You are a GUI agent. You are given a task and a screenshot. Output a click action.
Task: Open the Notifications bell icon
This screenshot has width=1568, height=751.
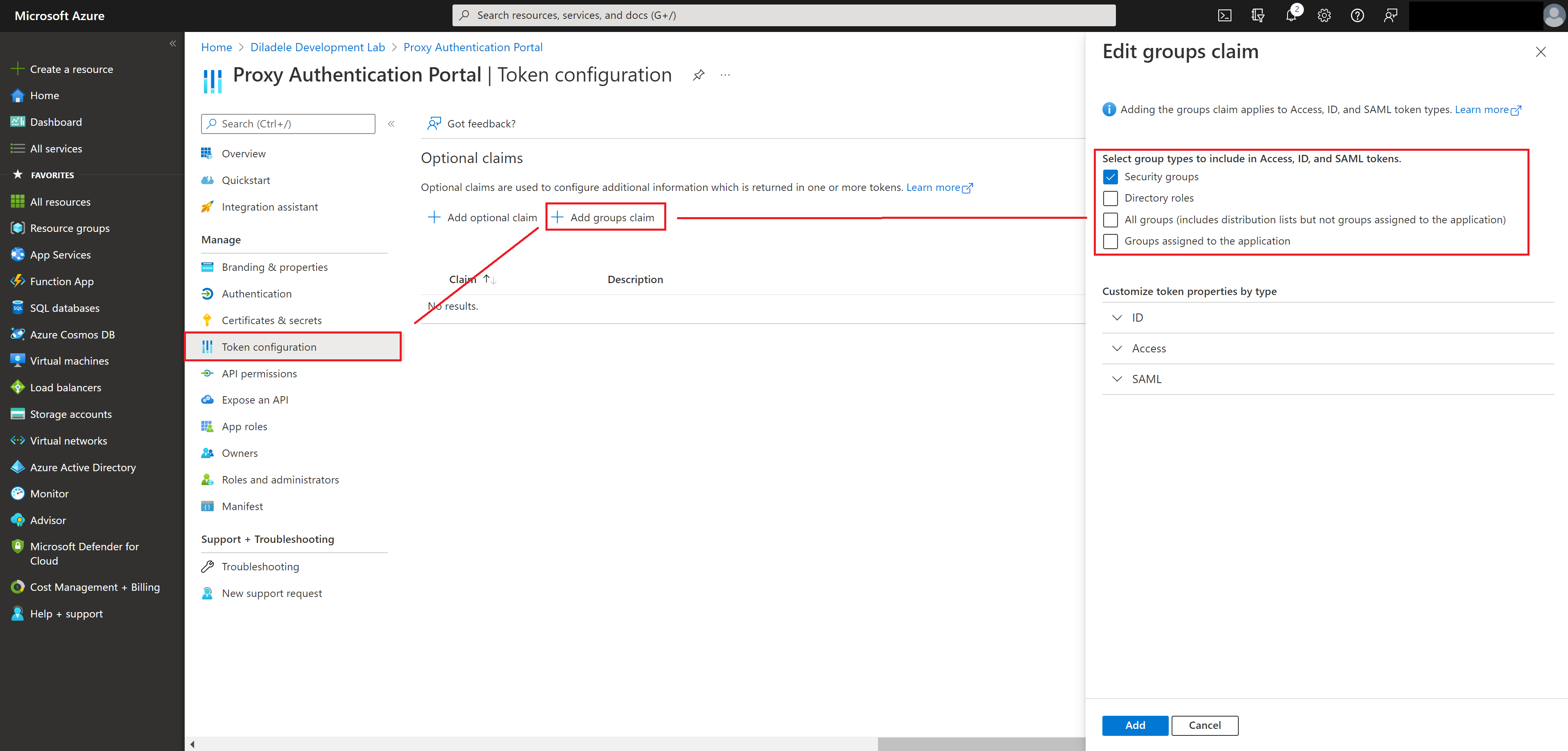[1290, 15]
